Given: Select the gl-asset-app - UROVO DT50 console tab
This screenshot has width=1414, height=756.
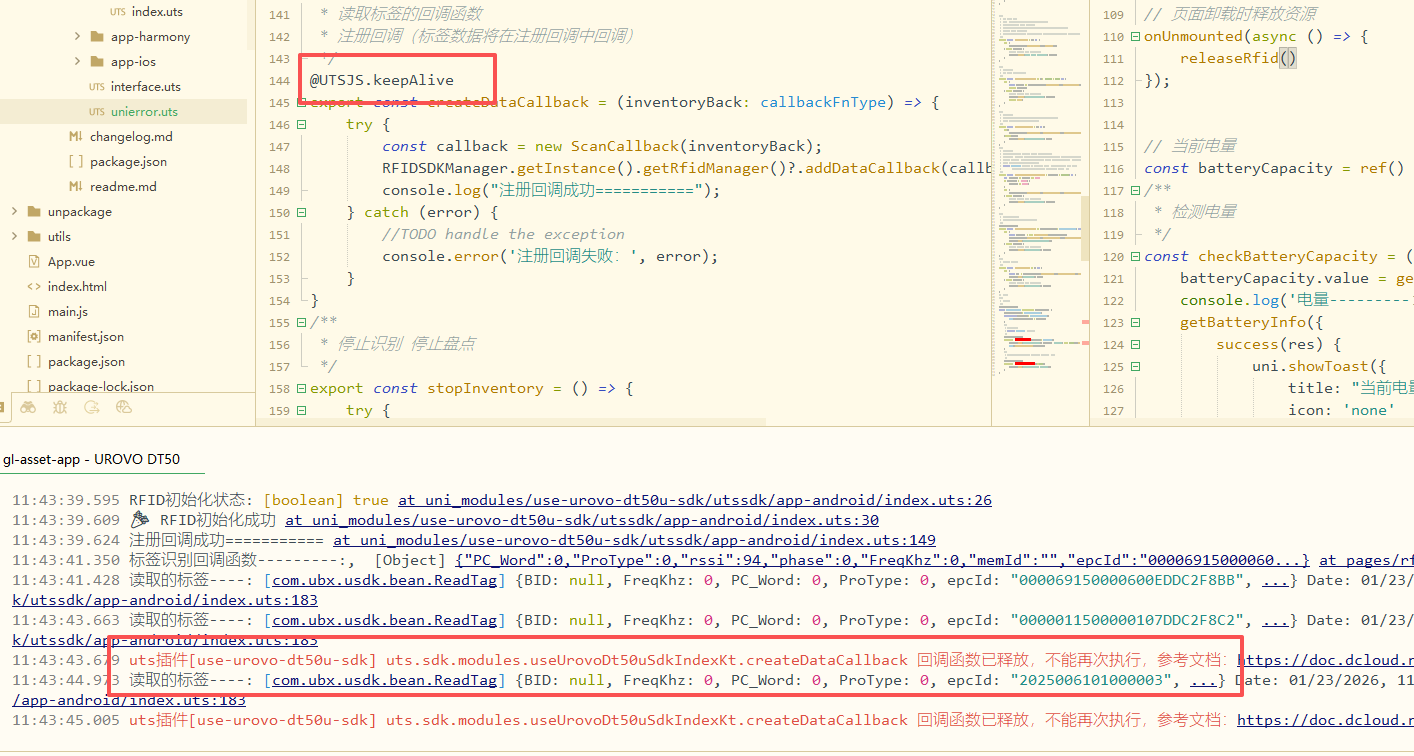Looking at the screenshot, I should pos(91,460).
